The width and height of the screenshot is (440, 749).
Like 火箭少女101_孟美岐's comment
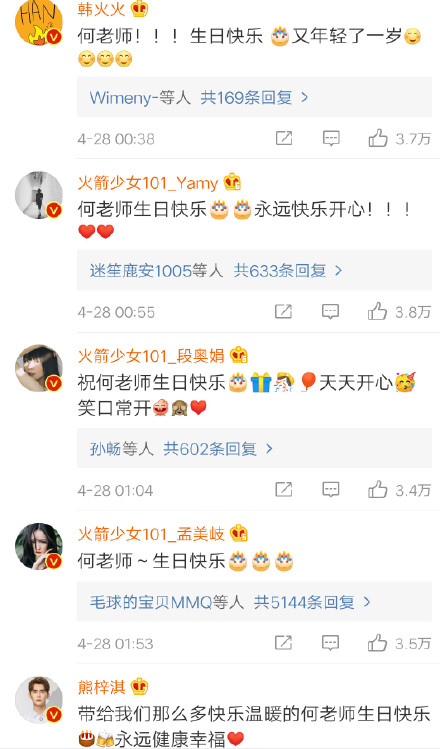[377, 643]
